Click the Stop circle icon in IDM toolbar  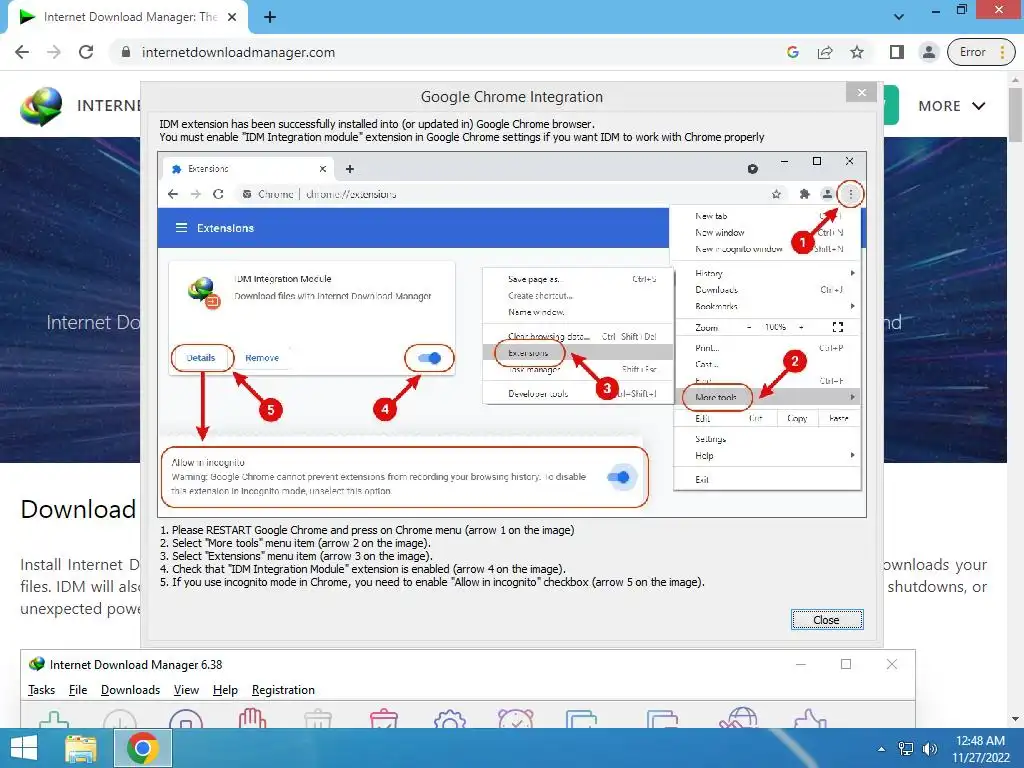pos(186,720)
